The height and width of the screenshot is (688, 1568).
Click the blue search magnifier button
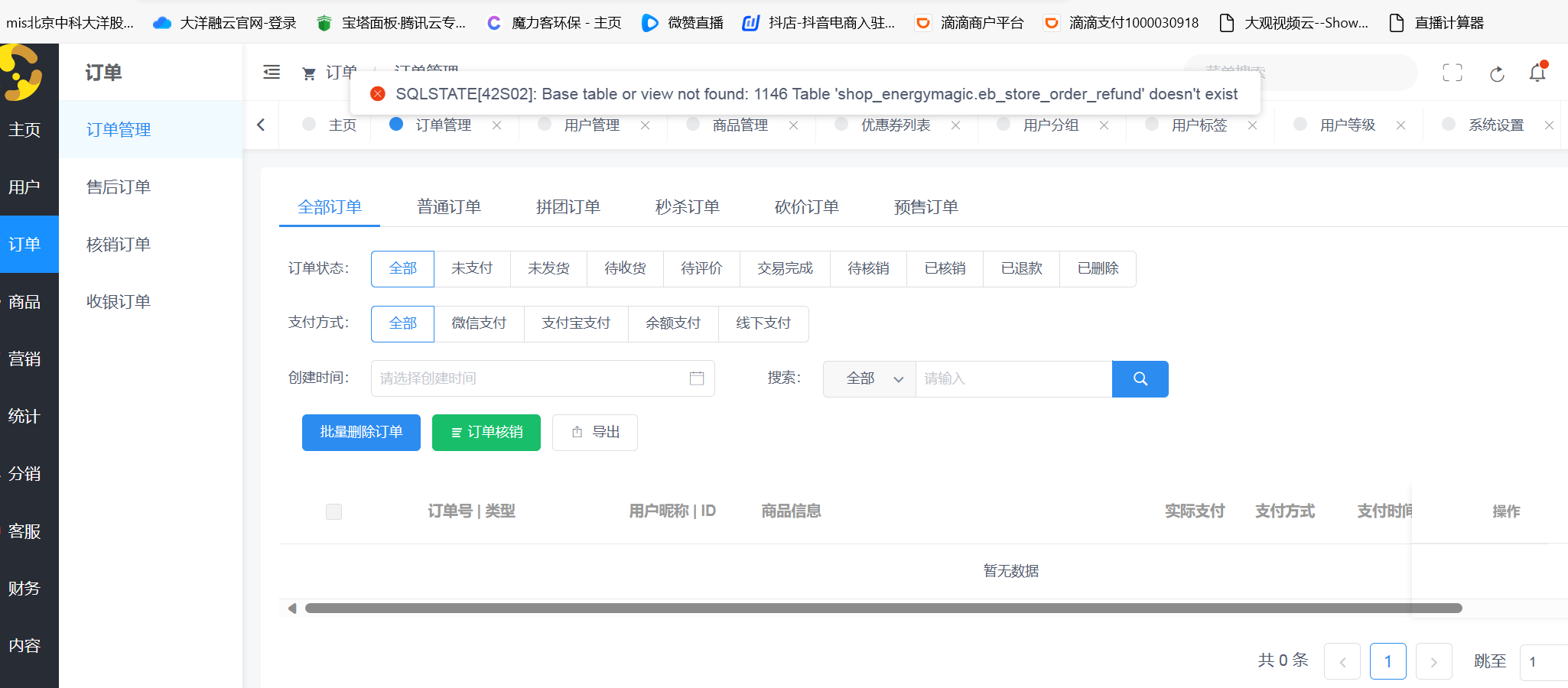1140,379
